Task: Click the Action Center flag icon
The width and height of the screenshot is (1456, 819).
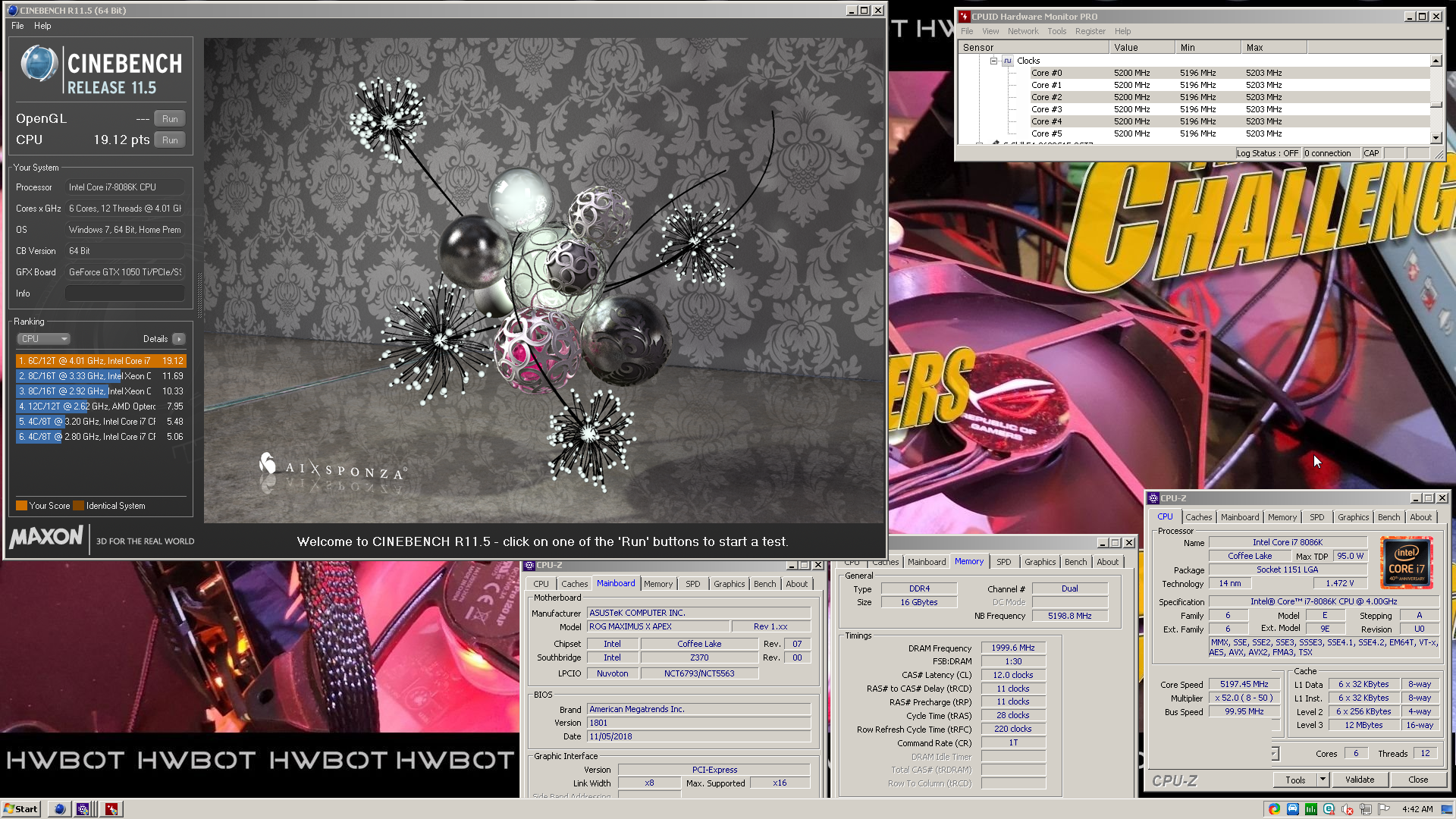Action: click(1383, 809)
